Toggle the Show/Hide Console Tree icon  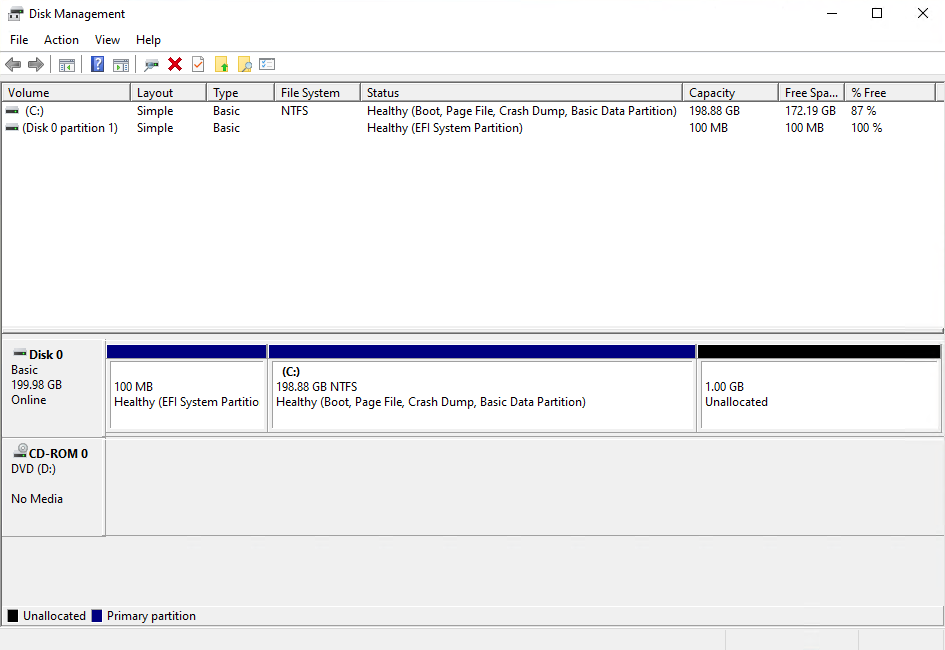(67, 65)
